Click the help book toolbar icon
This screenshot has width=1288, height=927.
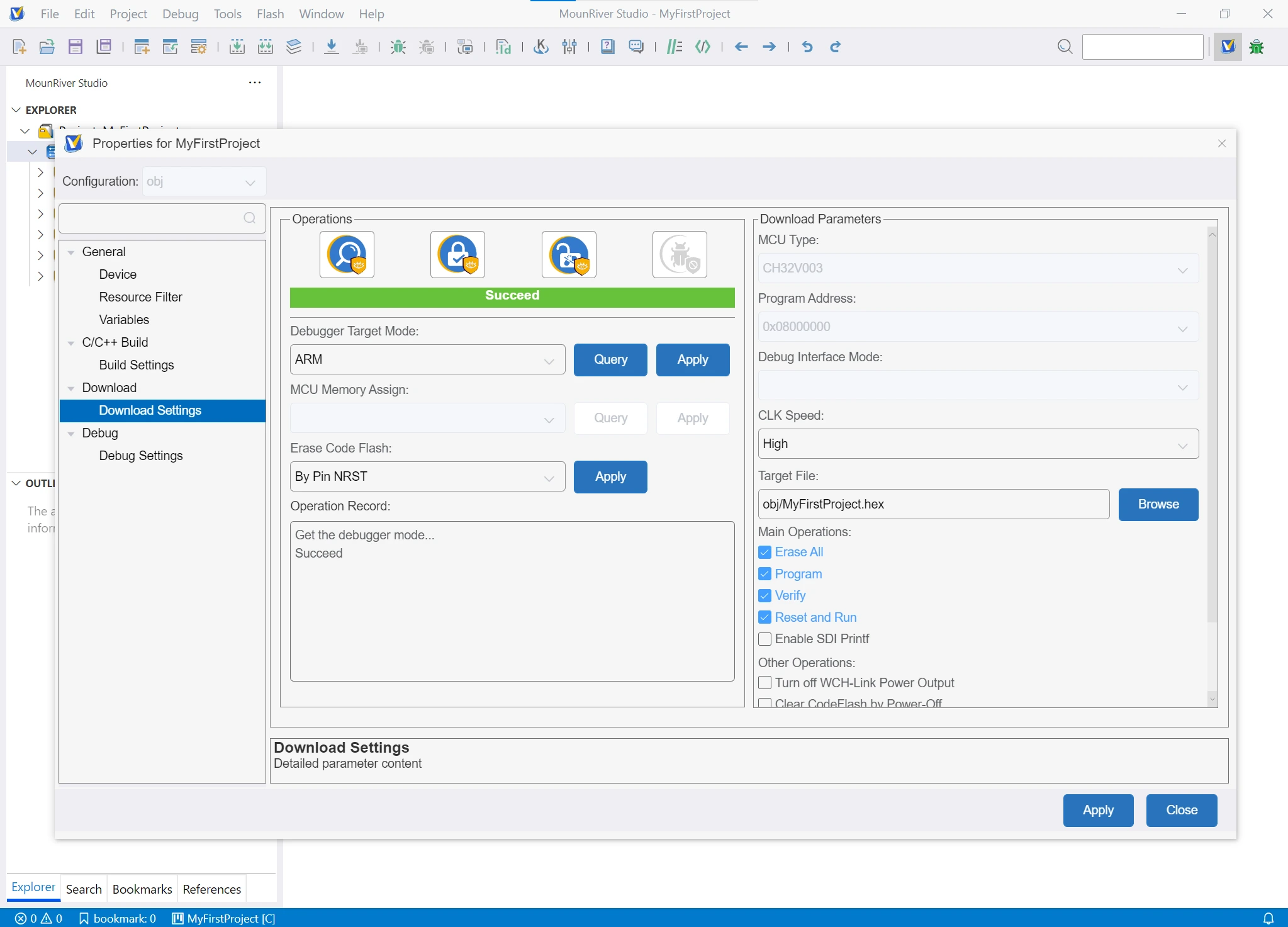608,47
